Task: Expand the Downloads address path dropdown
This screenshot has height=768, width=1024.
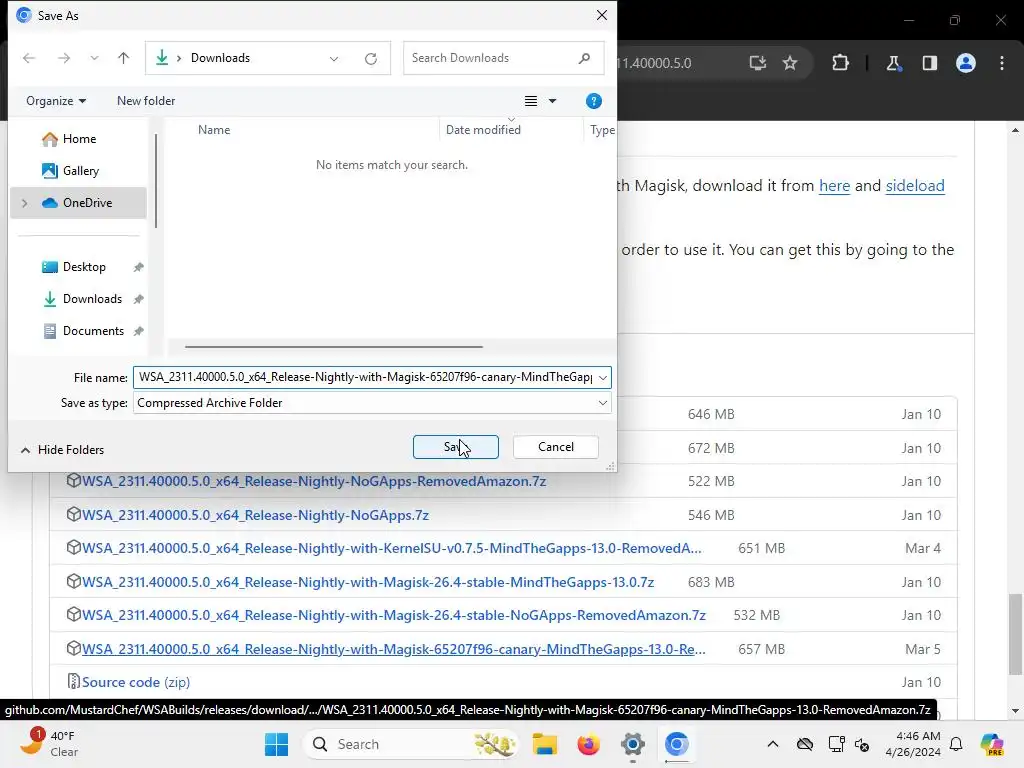Action: click(334, 58)
